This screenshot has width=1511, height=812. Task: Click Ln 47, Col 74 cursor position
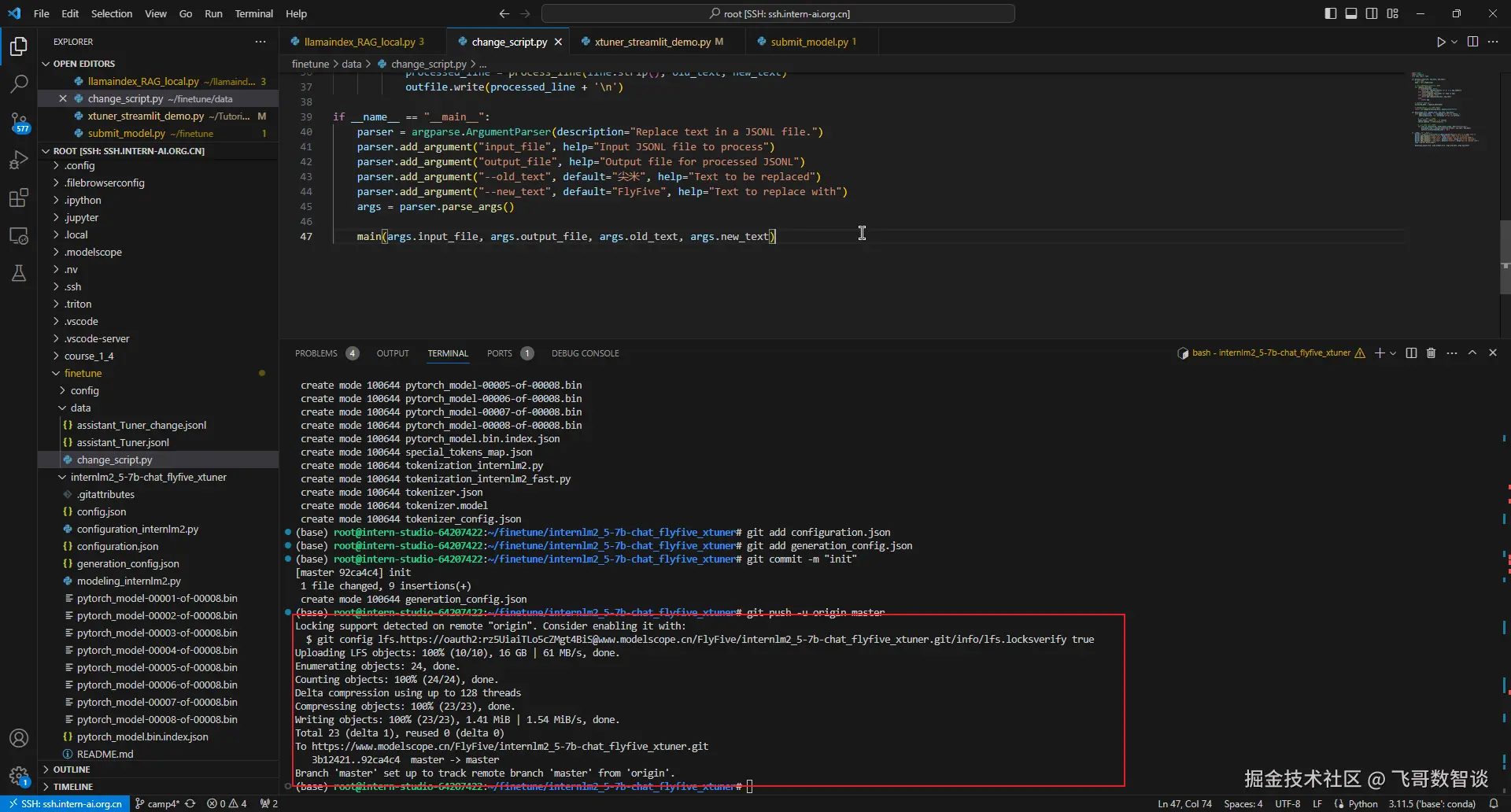(x=1184, y=803)
